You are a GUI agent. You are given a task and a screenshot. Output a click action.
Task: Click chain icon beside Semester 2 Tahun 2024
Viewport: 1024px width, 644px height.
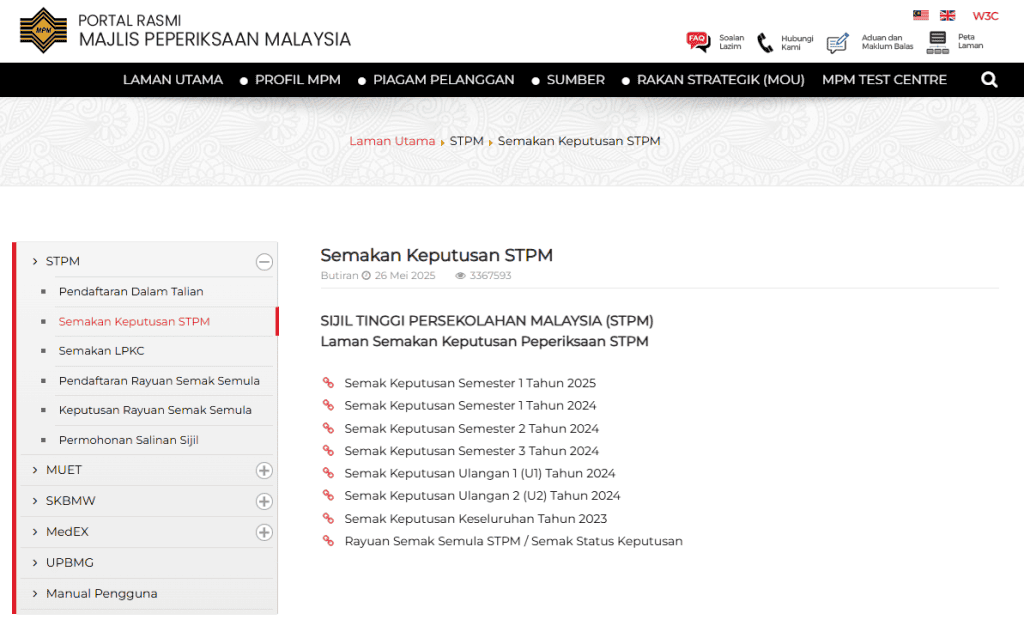coord(328,428)
